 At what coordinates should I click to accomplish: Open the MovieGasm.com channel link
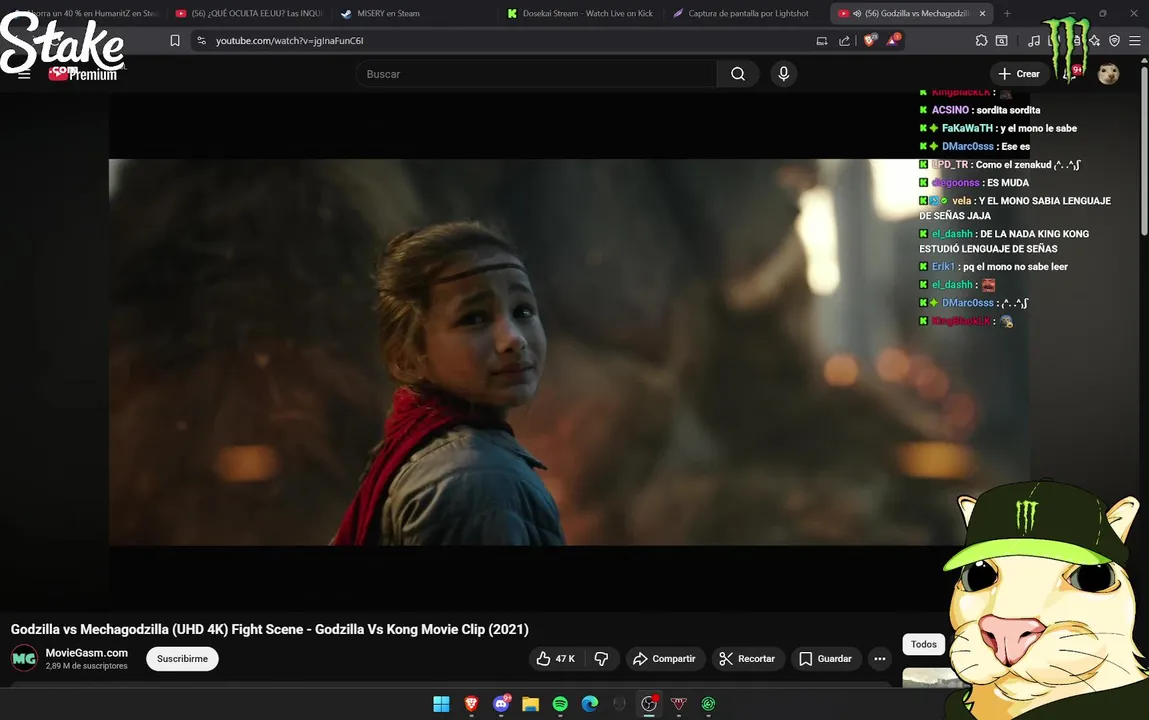tap(86, 653)
